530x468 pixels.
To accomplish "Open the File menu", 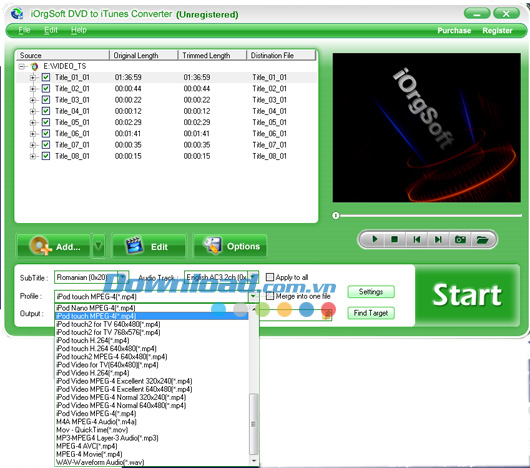I will click(x=24, y=30).
